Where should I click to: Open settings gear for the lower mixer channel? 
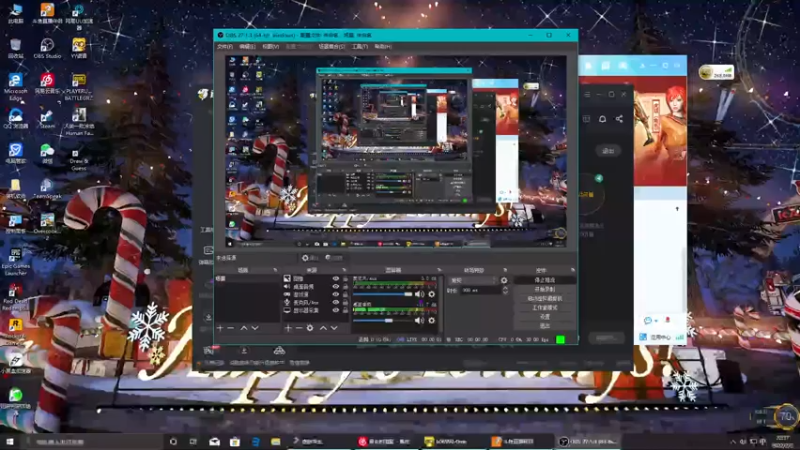pos(432,320)
